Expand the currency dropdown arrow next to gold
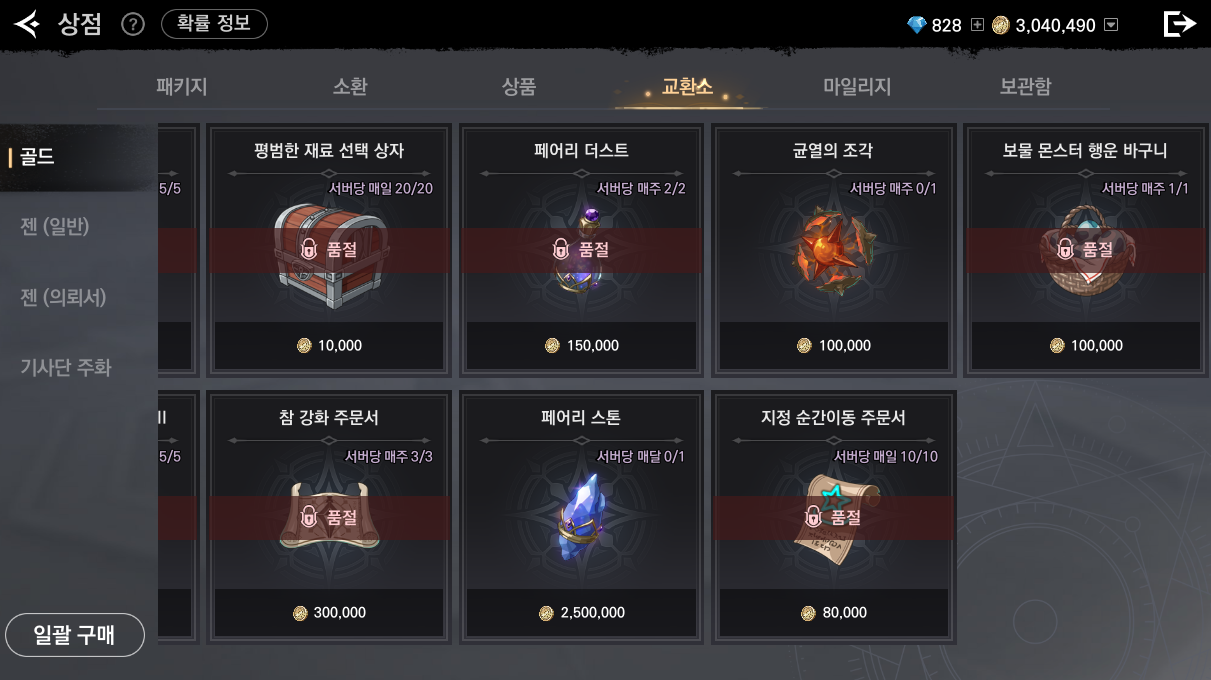Screen dimensions: 1211x680 click(1111, 25)
